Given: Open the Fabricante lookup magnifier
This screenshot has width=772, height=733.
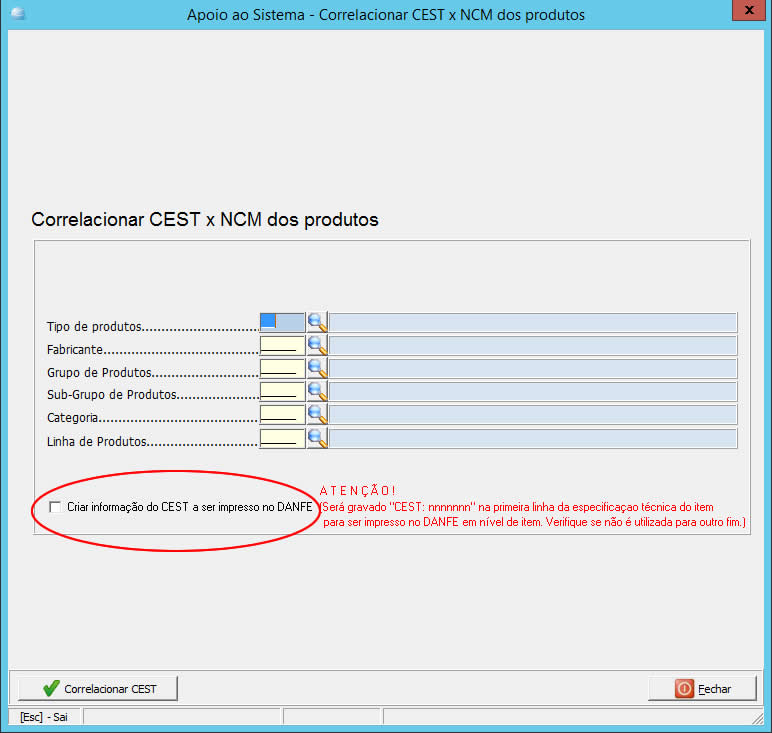Looking at the screenshot, I should tap(317, 345).
